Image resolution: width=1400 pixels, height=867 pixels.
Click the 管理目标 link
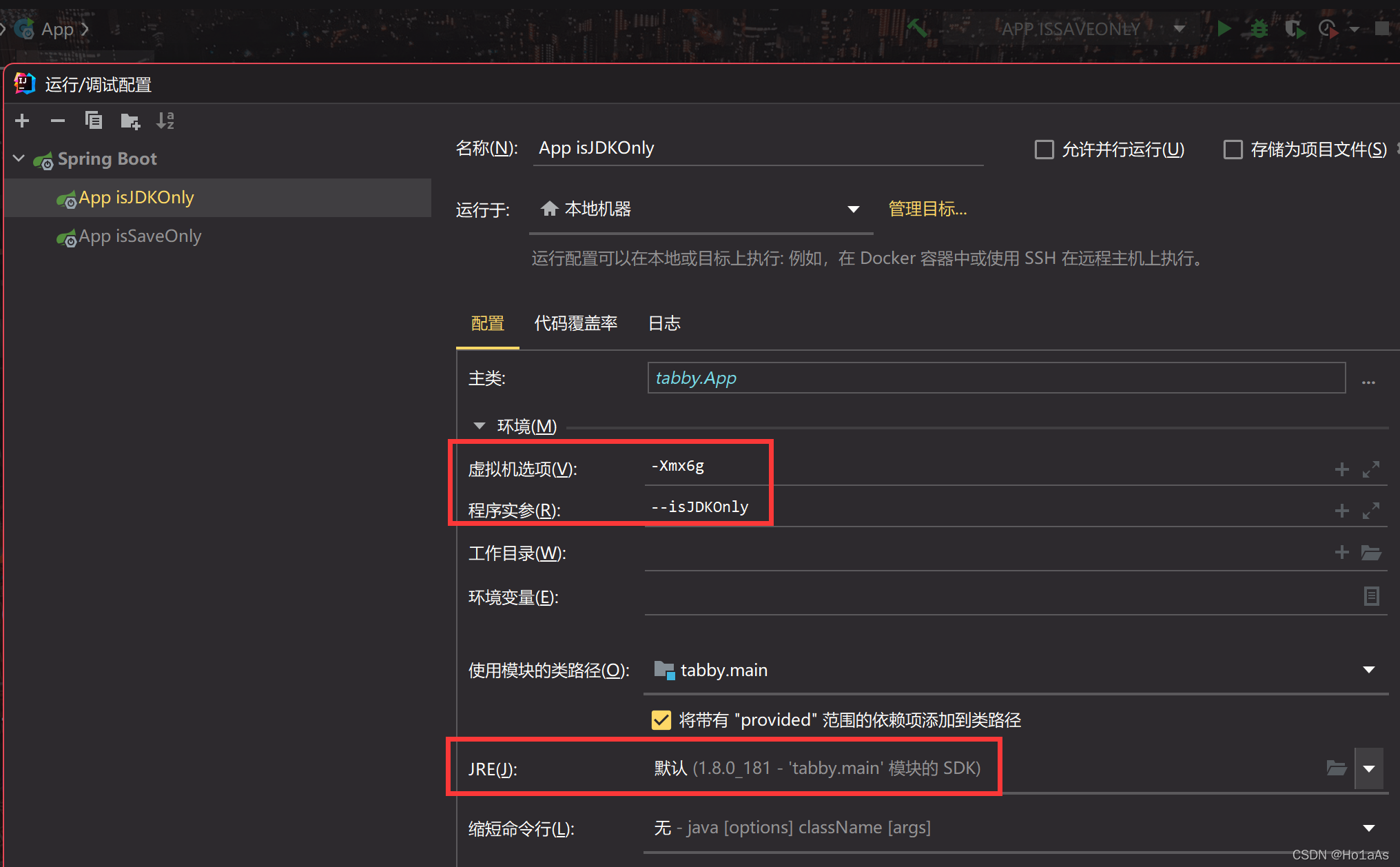point(927,209)
